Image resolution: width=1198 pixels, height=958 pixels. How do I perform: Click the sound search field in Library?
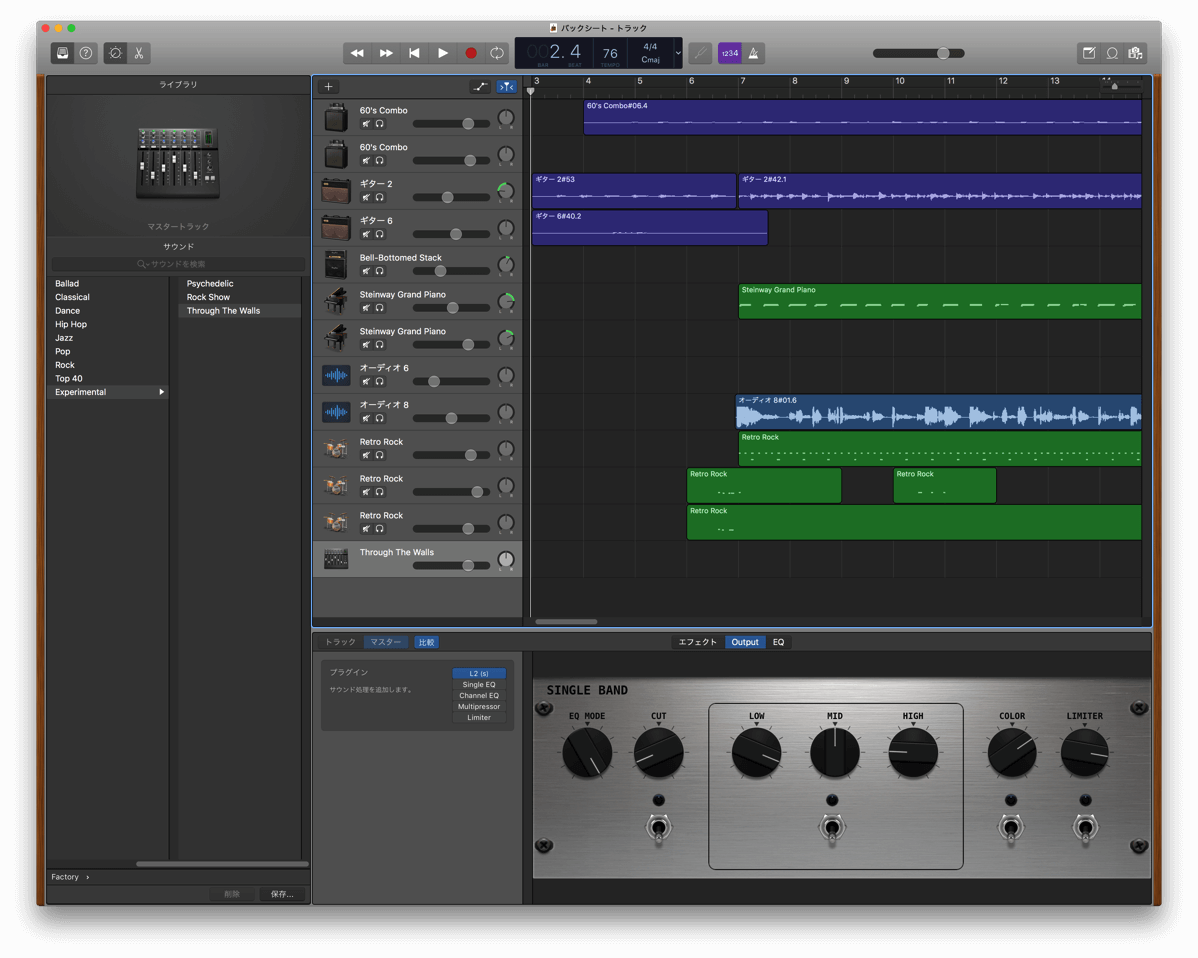click(178, 264)
